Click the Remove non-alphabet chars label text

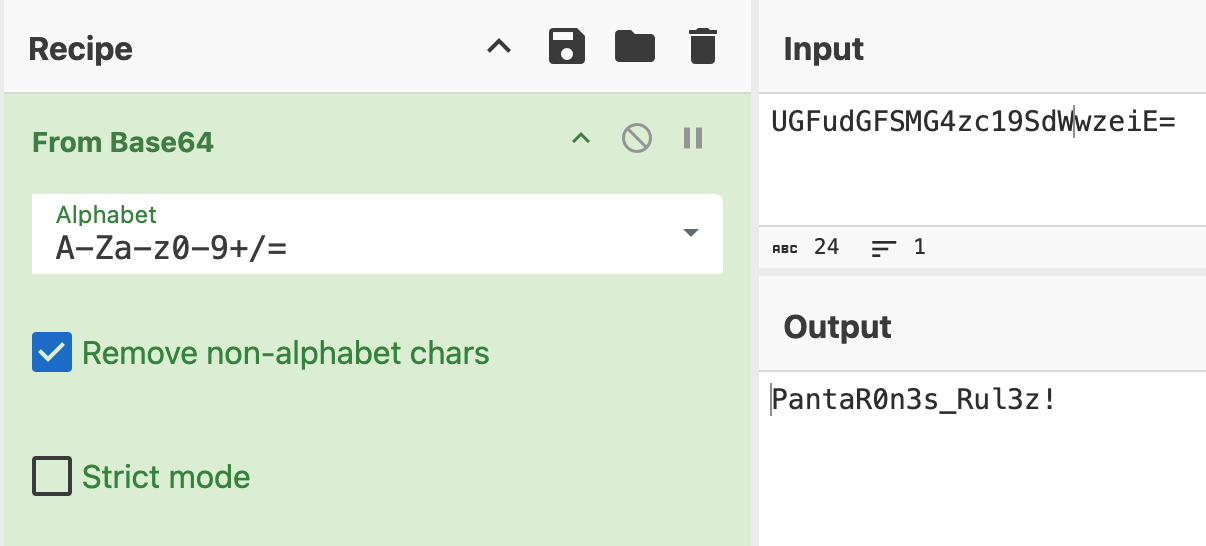coord(286,353)
